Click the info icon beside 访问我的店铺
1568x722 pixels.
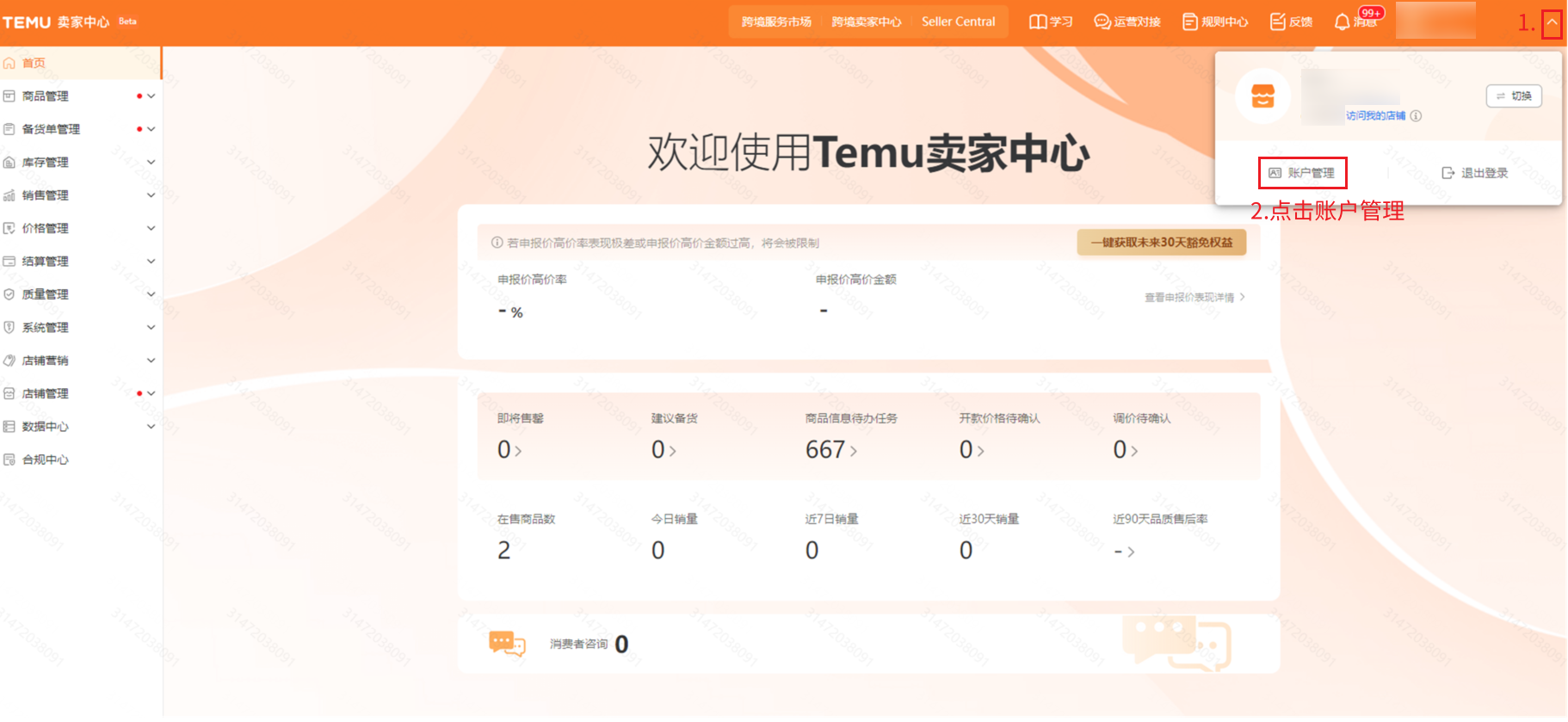(1416, 116)
